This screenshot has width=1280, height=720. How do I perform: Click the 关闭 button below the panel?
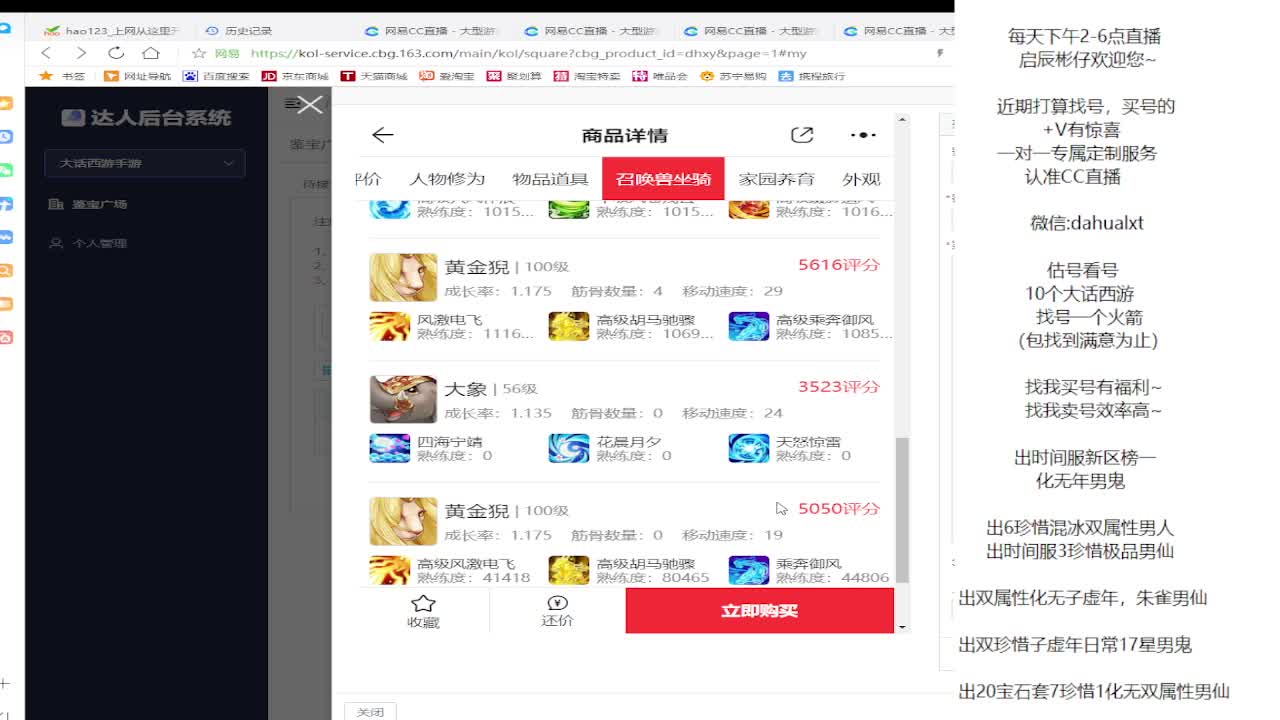370,712
